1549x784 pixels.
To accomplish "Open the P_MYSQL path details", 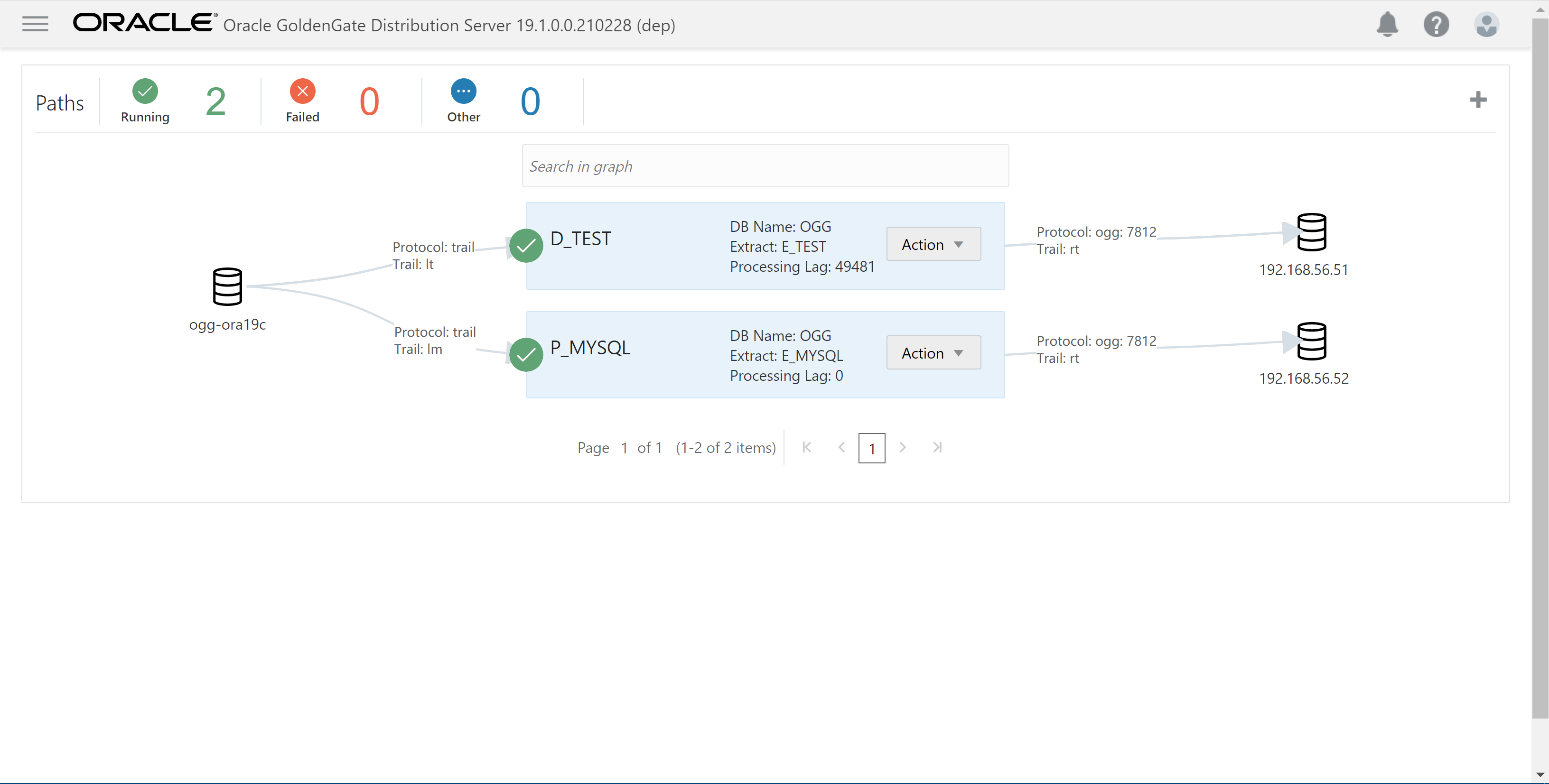I will [590, 347].
